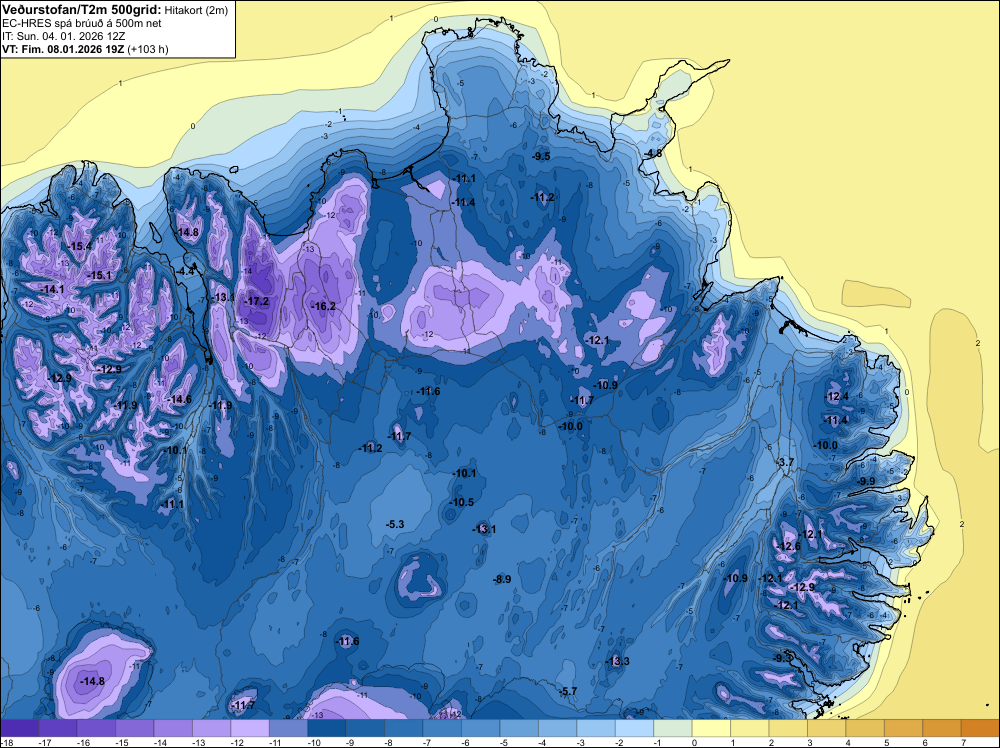Click the -15.1 temperature label
The width and height of the screenshot is (1000, 748).
point(99,275)
